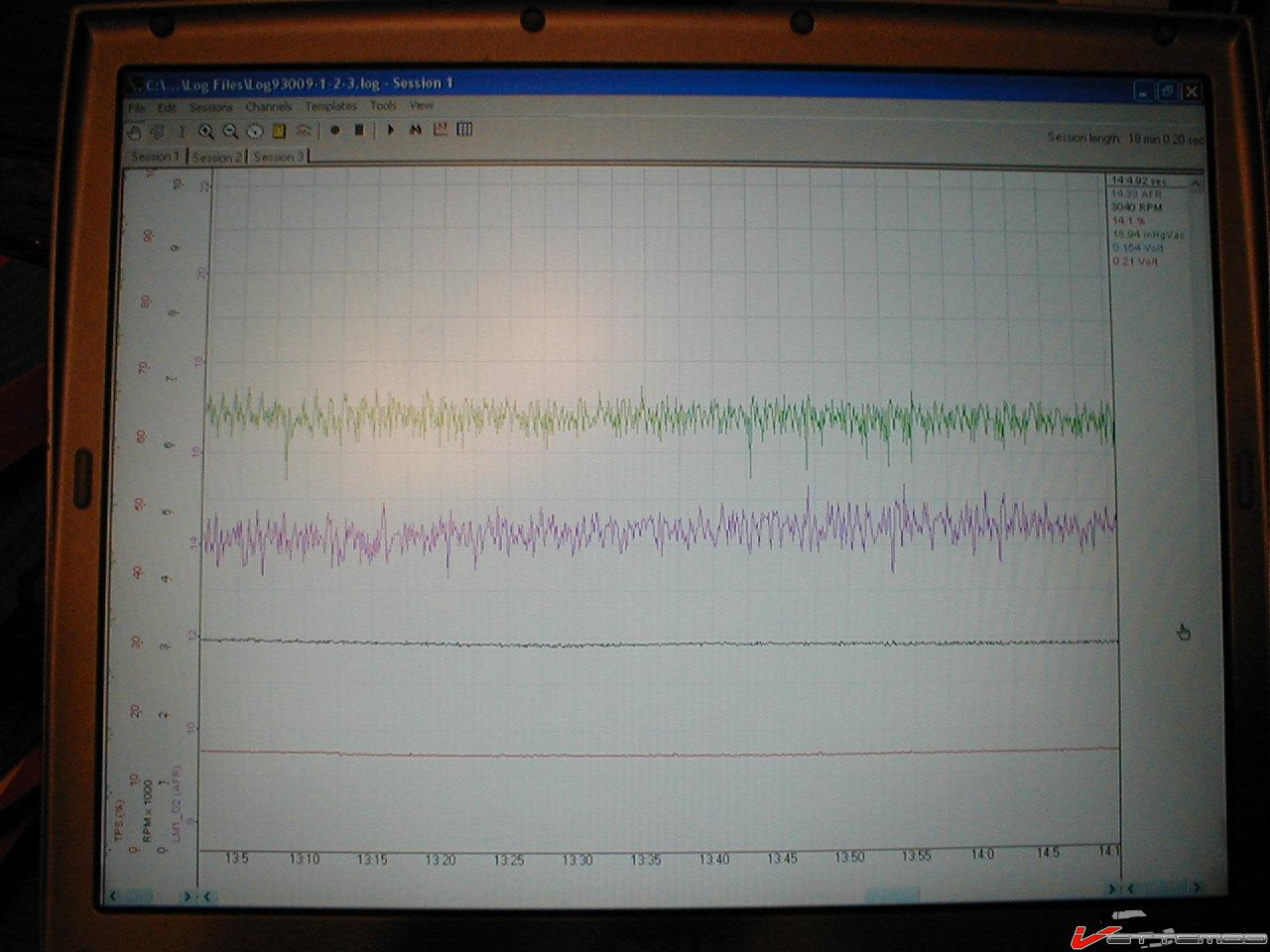Open the Sessions menu
This screenshot has height=952, width=1270.
point(210,107)
